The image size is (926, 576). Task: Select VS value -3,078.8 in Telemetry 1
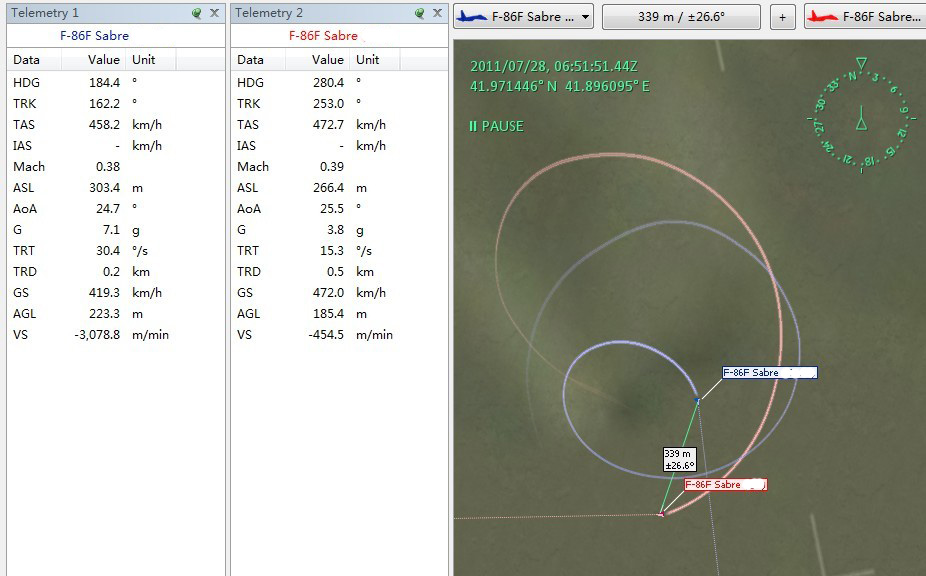pyautogui.click(x=97, y=335)
